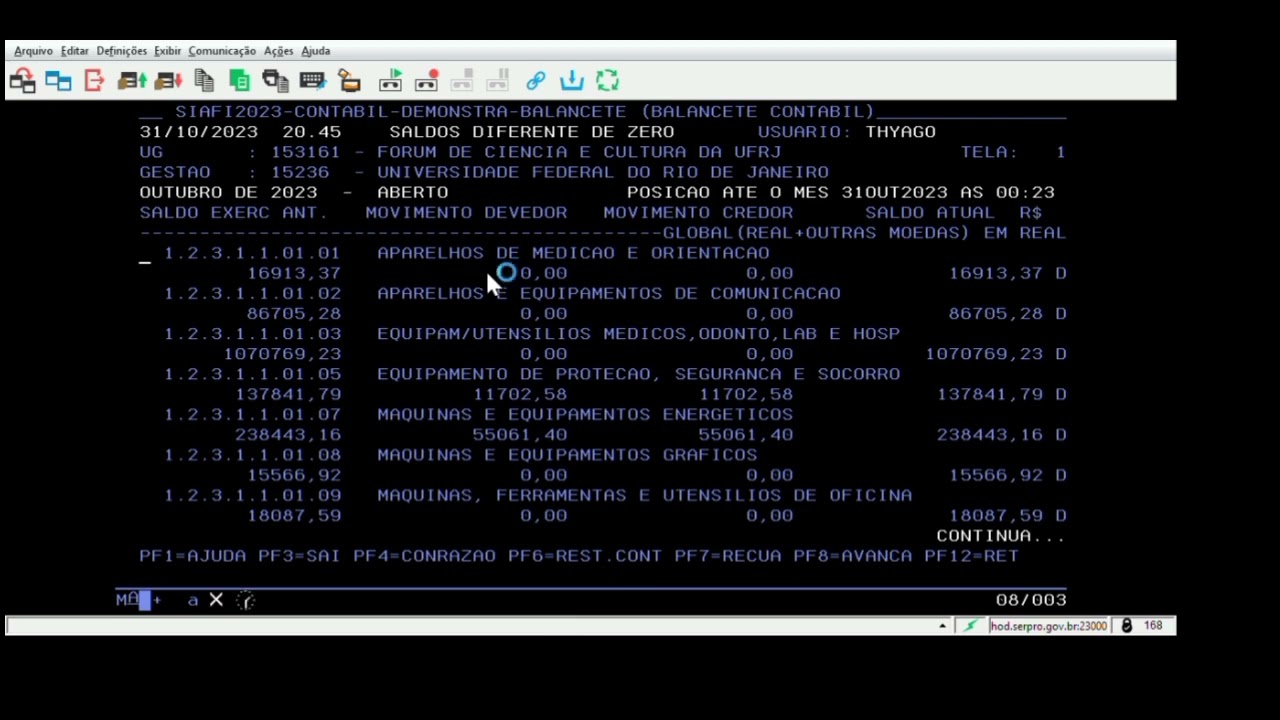Click the CONTINUA... text
This screenshot has height=720, width=1280.
point(1001,536)
